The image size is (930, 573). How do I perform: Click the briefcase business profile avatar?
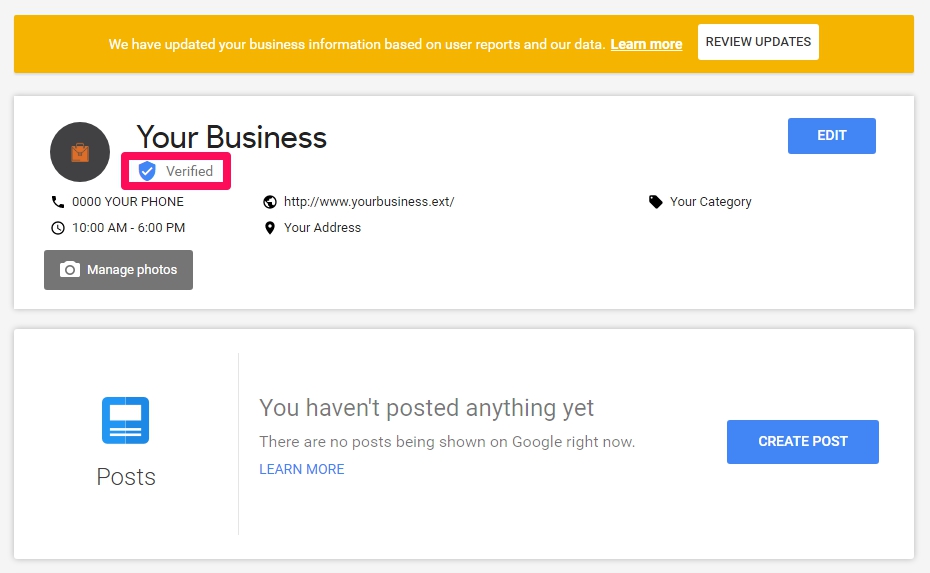click(80, 152)
